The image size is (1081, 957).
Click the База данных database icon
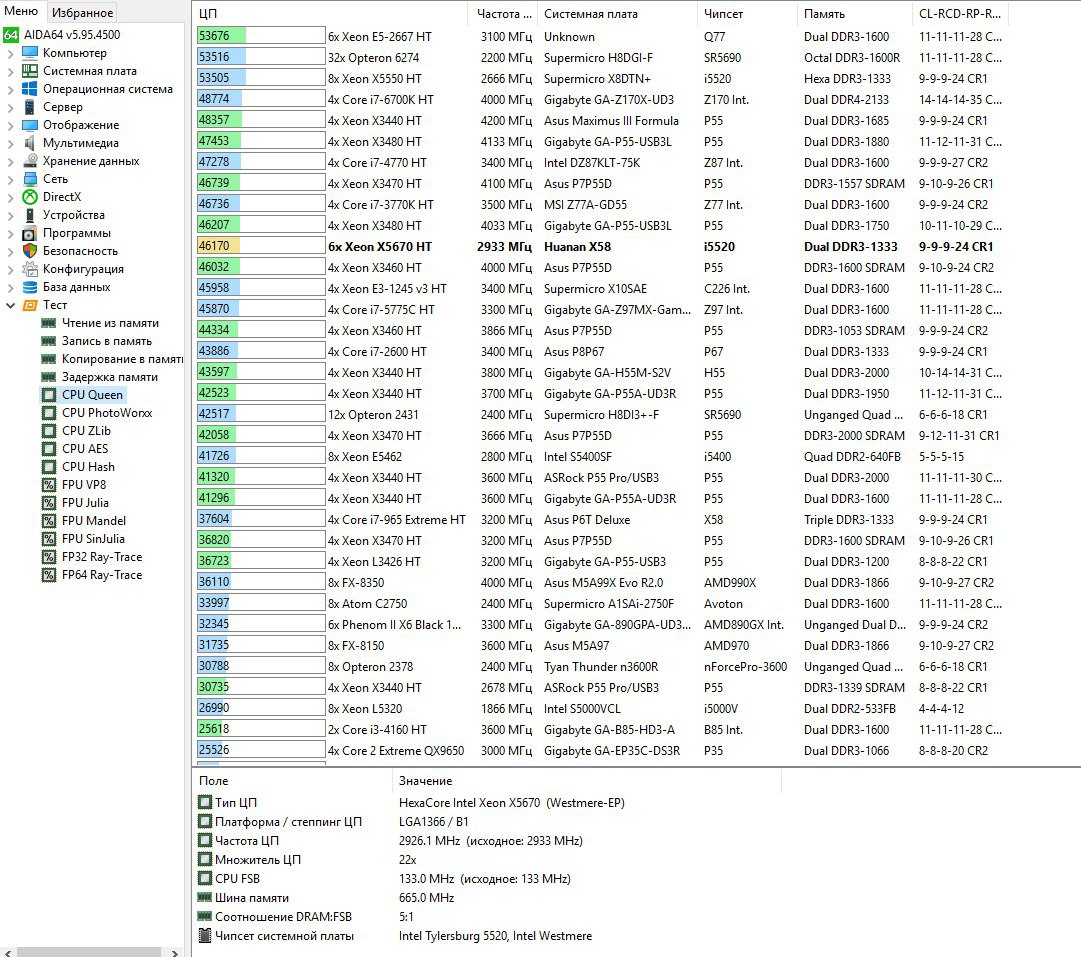(x=30, y=287)
